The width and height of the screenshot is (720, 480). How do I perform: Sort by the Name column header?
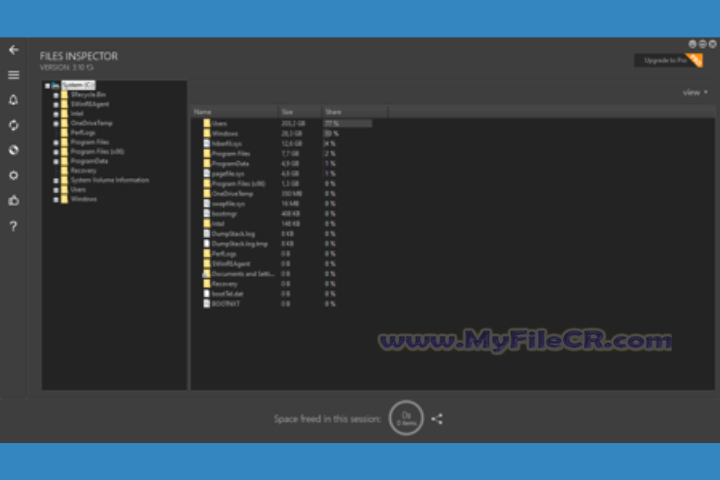pos(234,112)
